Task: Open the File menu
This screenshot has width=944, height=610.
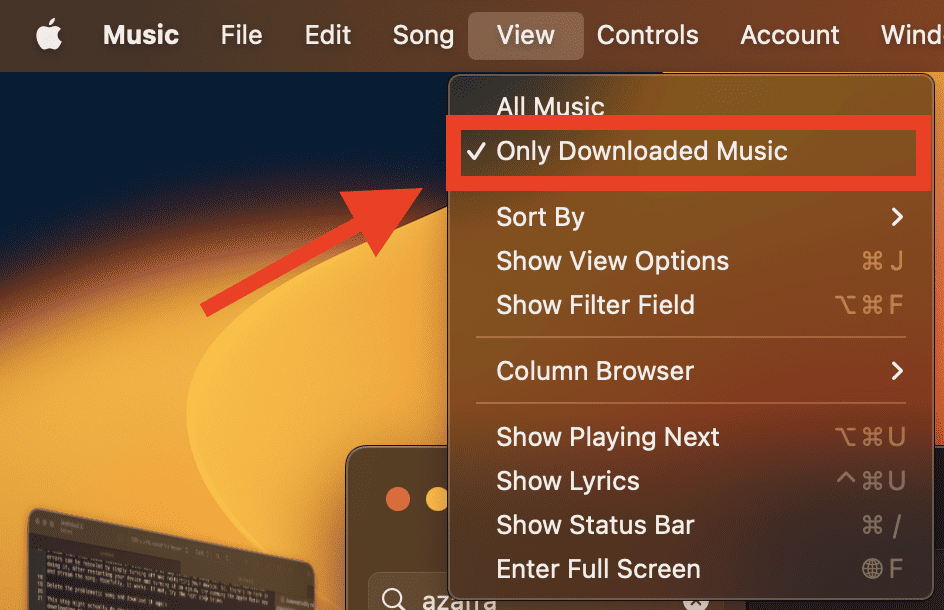Action: [x=241, y=35]
